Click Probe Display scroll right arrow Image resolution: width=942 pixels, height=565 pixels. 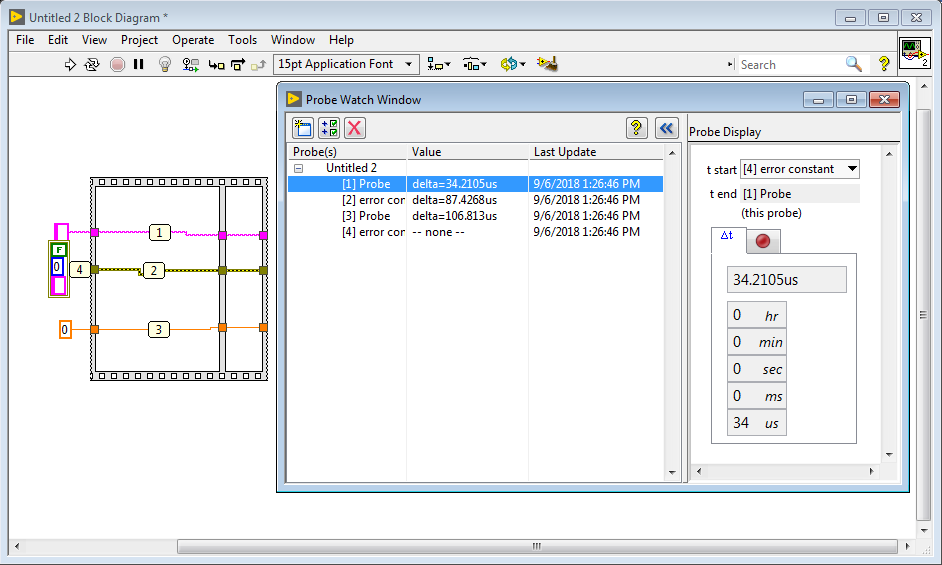(x=872, y=471)
